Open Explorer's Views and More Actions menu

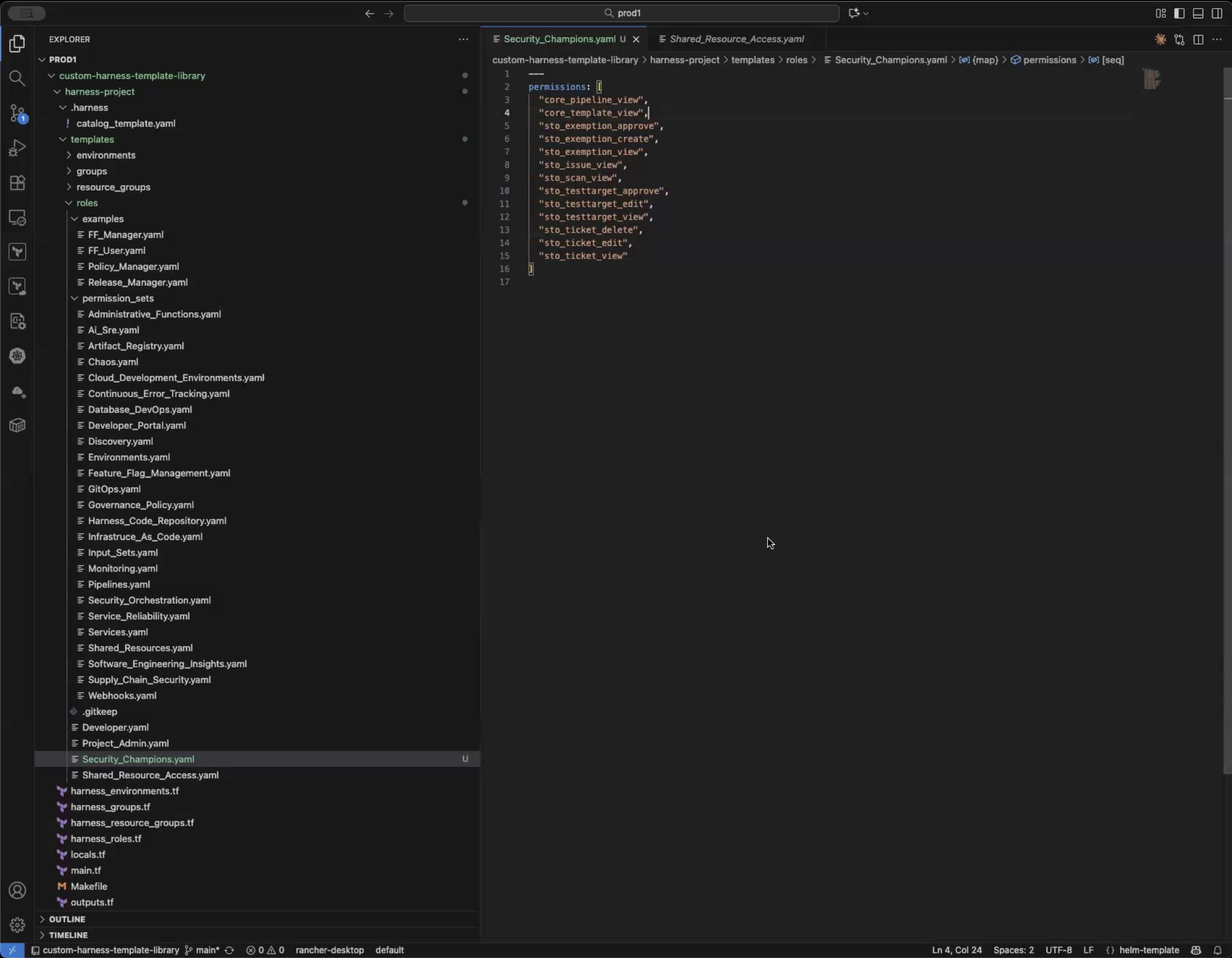coord(463,40)
